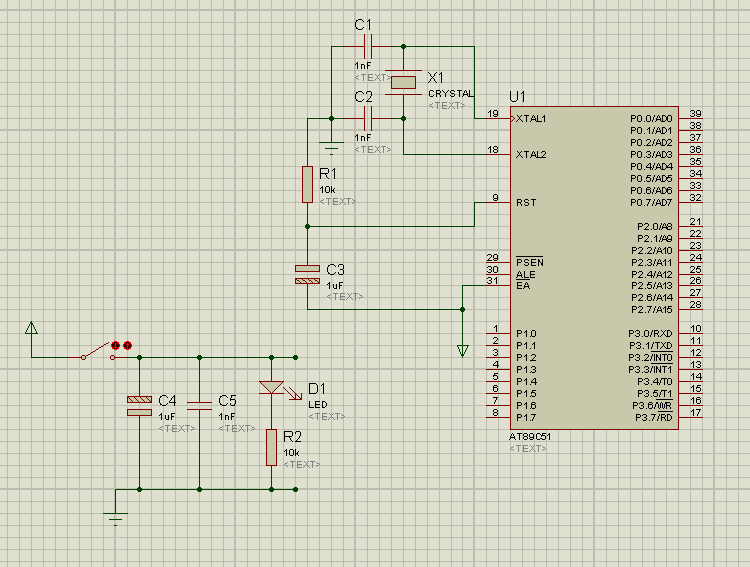Click the crystal X1 symbol
Viewport: 750px width, 567px height.
tap(404, 83)
